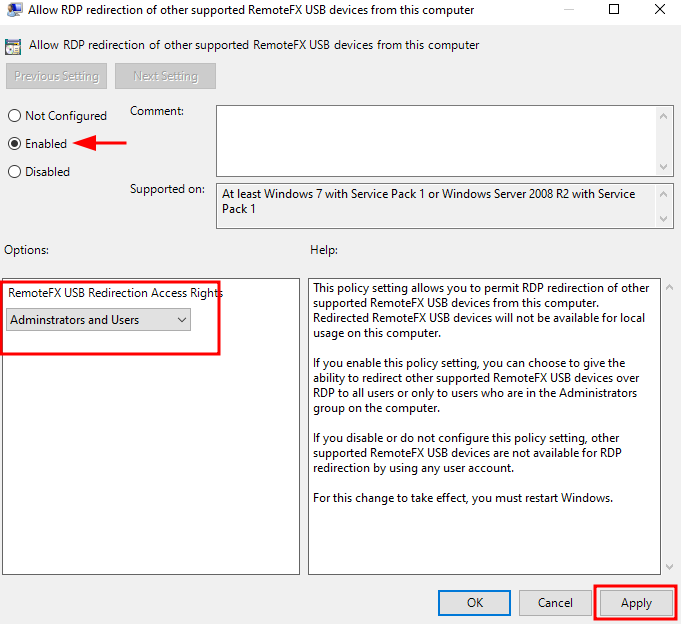Maximize the policy setting window
Viewport: 681px width, 624px height.
coord(614,10)
